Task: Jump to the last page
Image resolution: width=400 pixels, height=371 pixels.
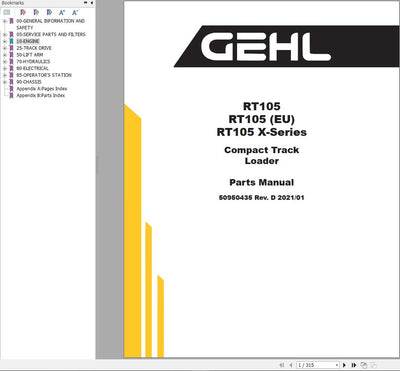Action: pyautogui.click(x=354, y=365)
